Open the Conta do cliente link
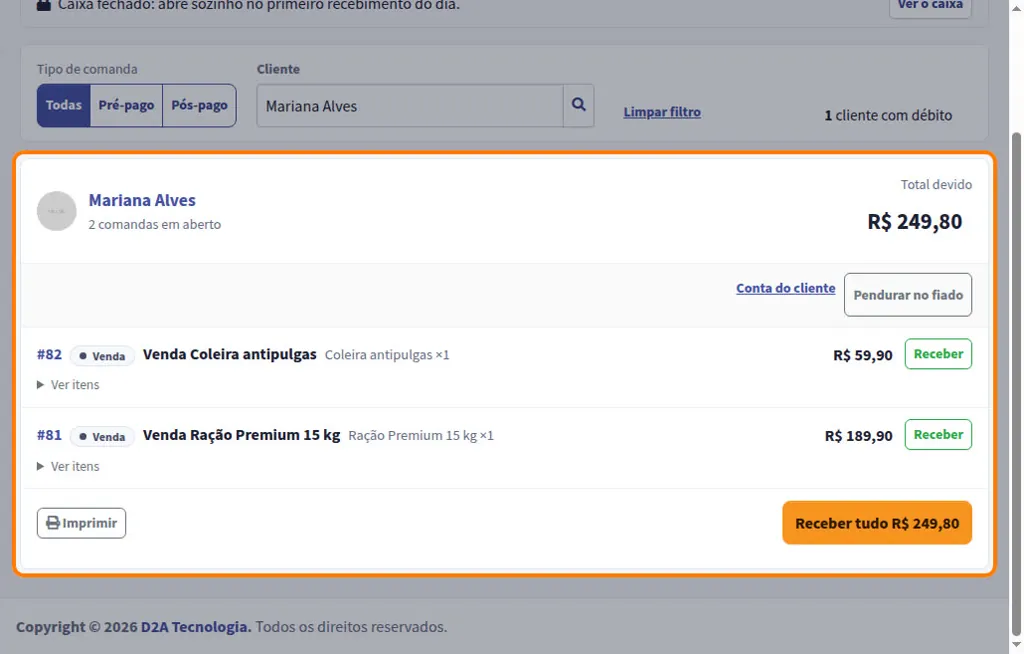 click(x=786, y=288)
